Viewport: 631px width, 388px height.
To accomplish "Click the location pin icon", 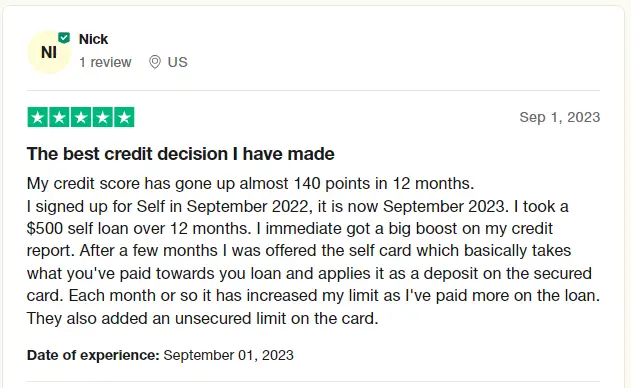I will (x=155, y=62).
